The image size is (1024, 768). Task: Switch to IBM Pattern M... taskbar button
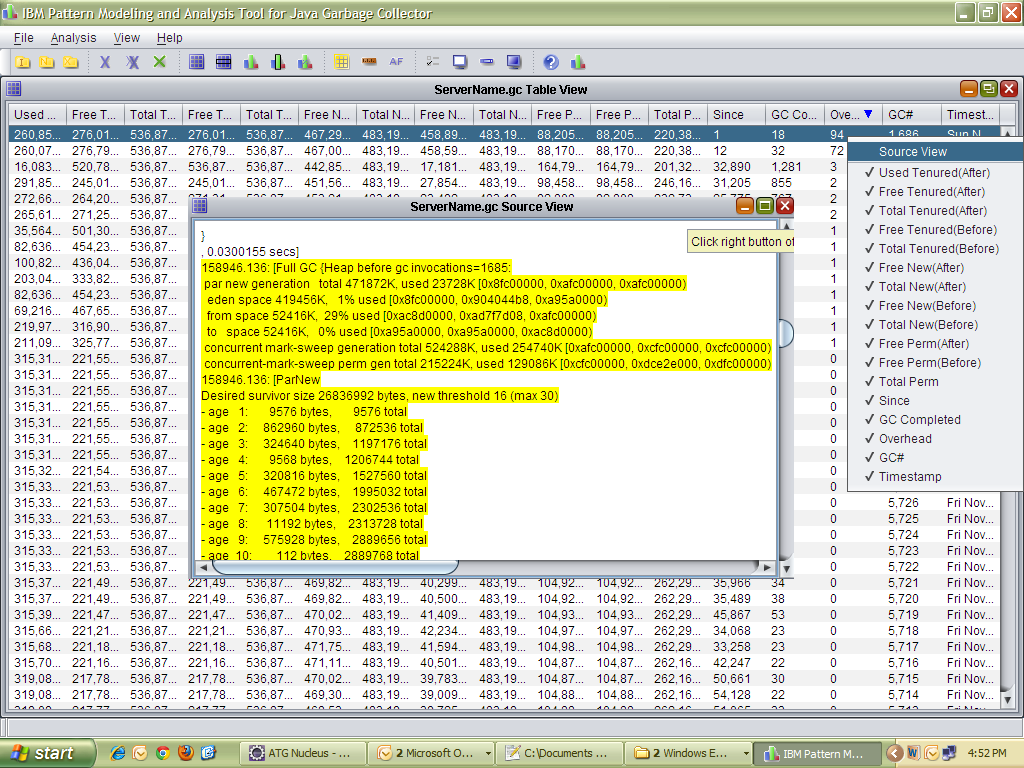[817, 753]
